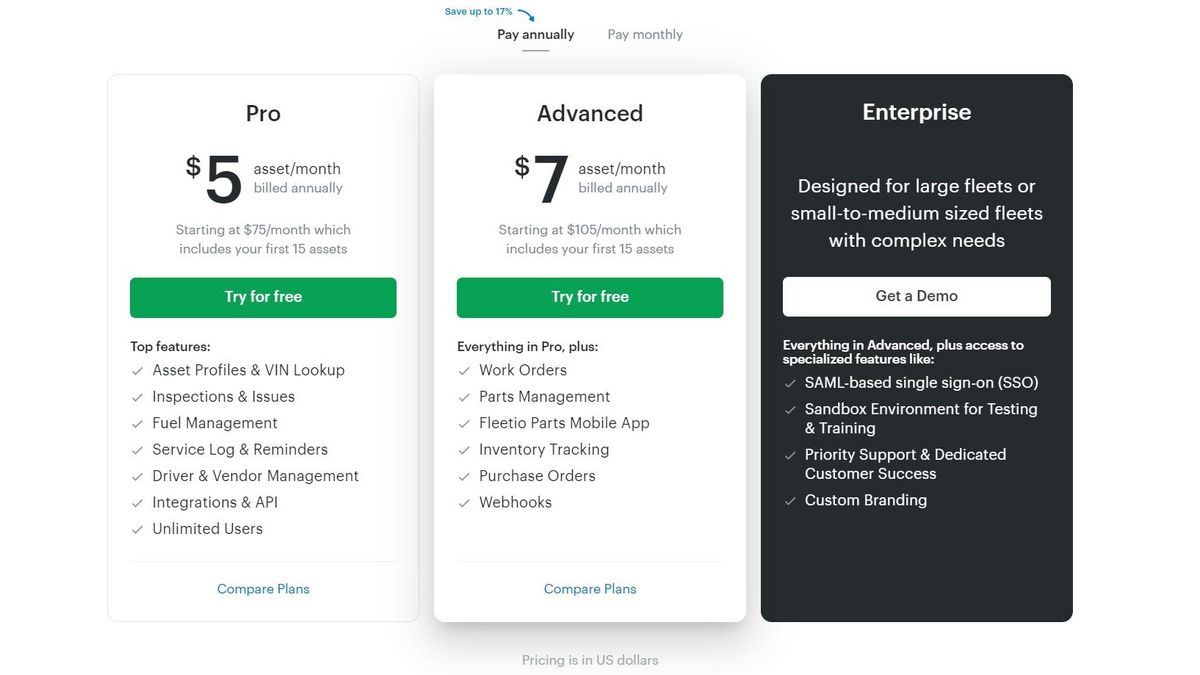Click the checkmark beside Parts Management
The height and width of the screenshot is (675, 1200).
click(464, 396)
